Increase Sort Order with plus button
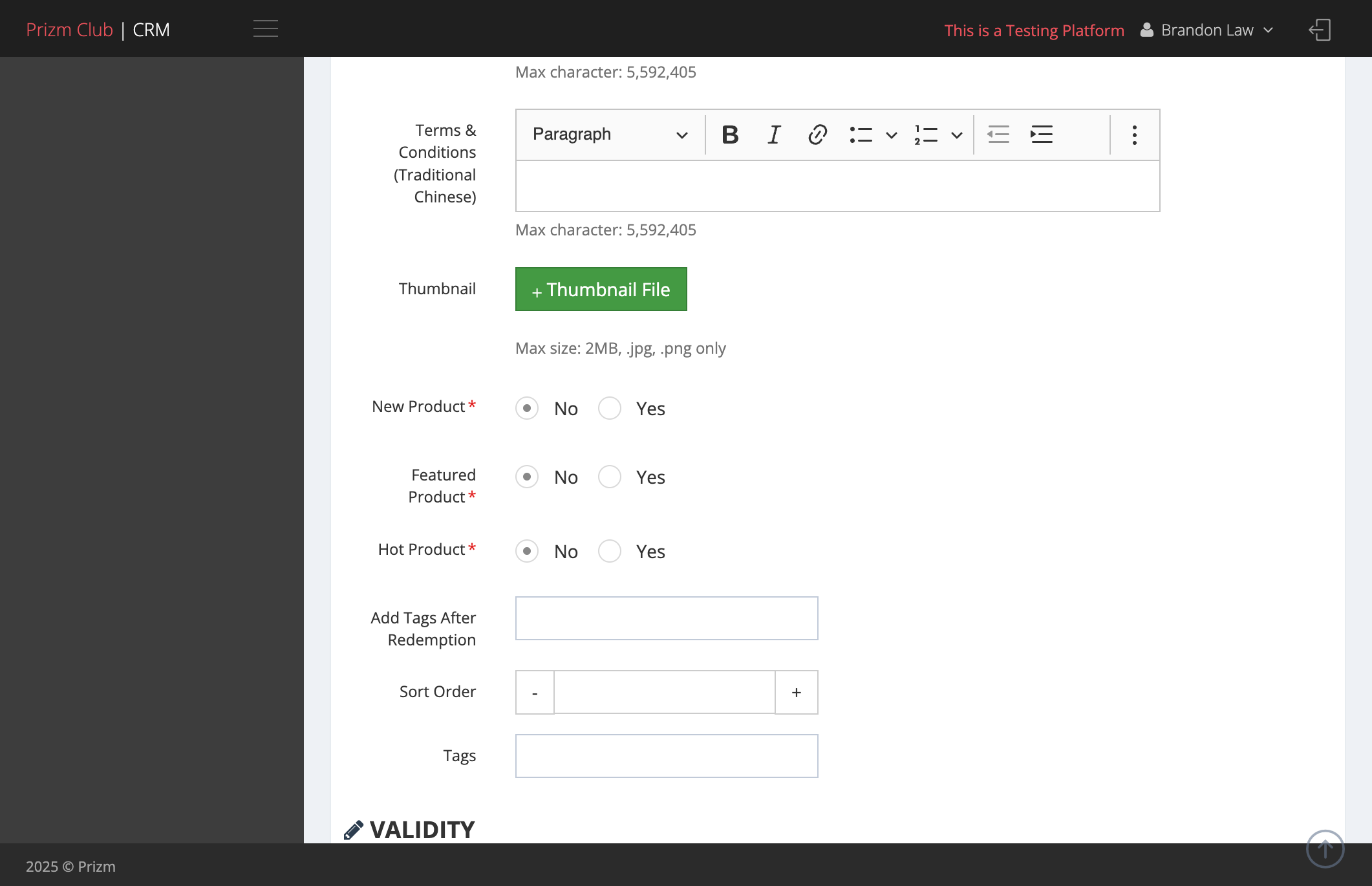 (797, 693)
